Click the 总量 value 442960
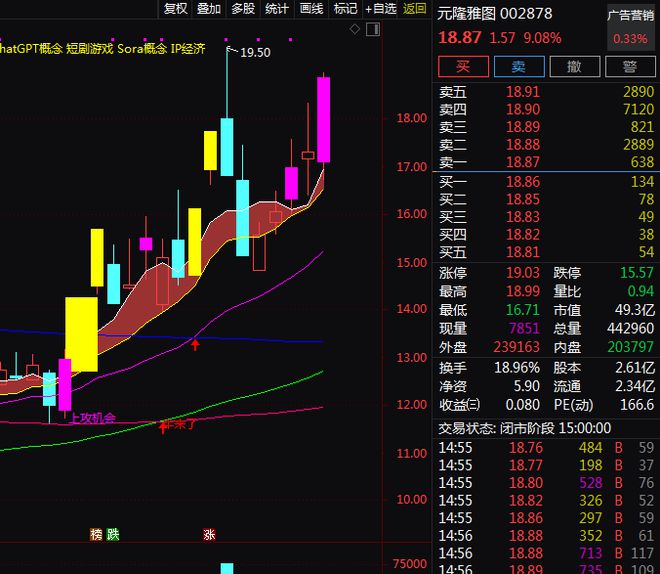 click(x=631, y=329)
